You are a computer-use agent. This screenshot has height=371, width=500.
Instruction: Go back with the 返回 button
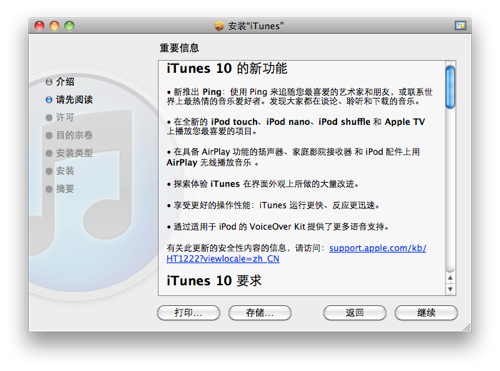[x=355, y=313]
